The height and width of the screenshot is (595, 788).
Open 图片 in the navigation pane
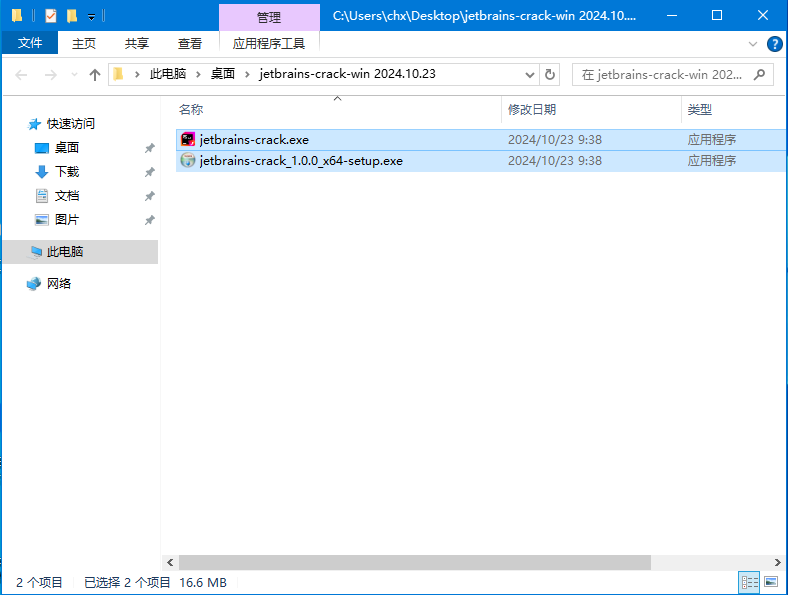point(67,220)
